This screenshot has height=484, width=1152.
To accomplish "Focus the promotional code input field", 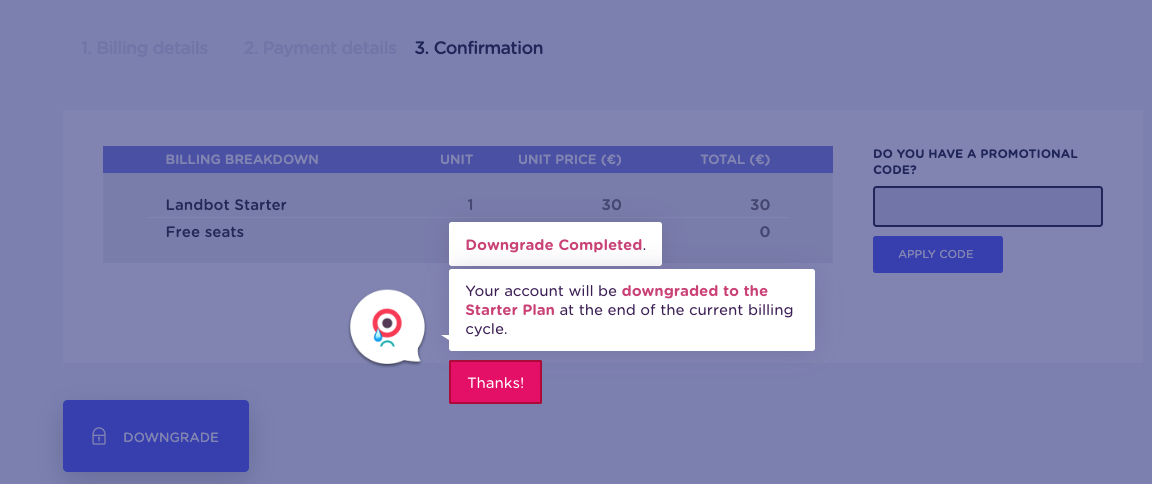I will coord(987,206).
